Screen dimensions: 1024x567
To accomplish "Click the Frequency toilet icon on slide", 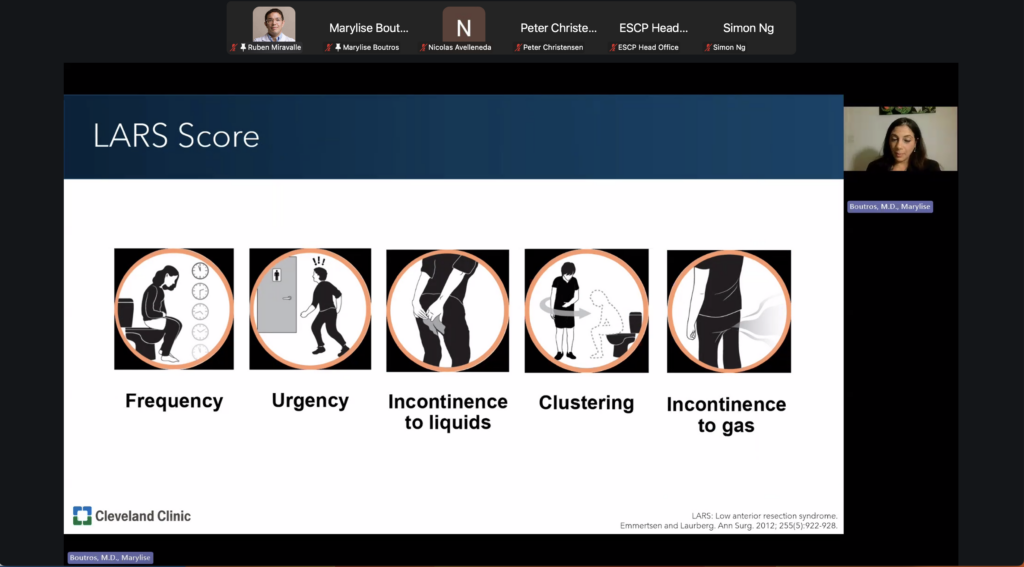I will pos(173,309).
